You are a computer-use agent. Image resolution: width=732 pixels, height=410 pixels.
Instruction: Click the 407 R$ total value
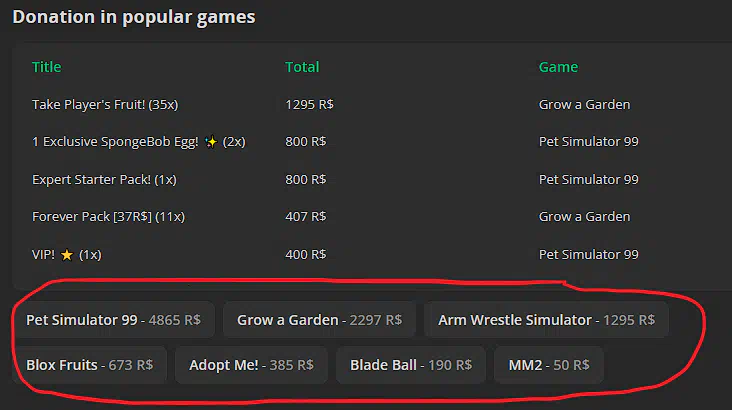[x=305, y=216]
